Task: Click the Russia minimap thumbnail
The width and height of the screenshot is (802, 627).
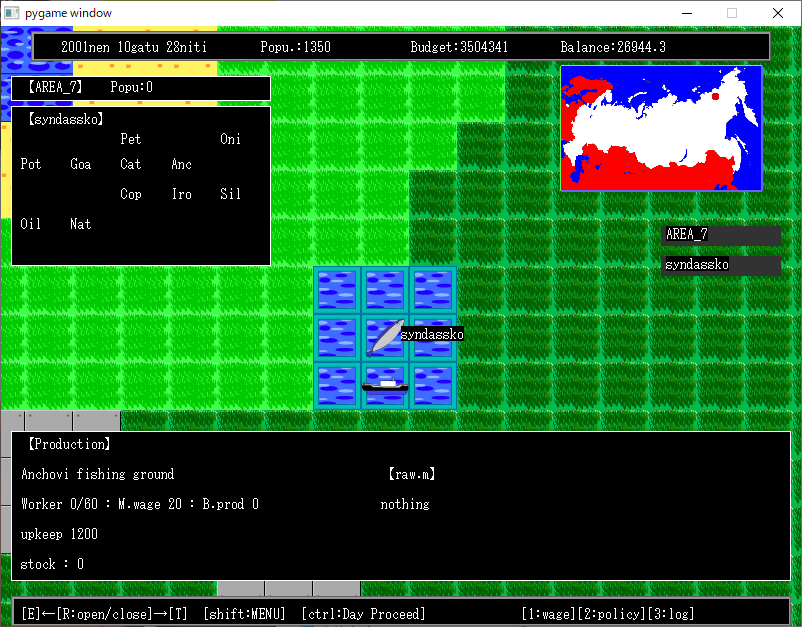Action: click(x=661, y=128)
